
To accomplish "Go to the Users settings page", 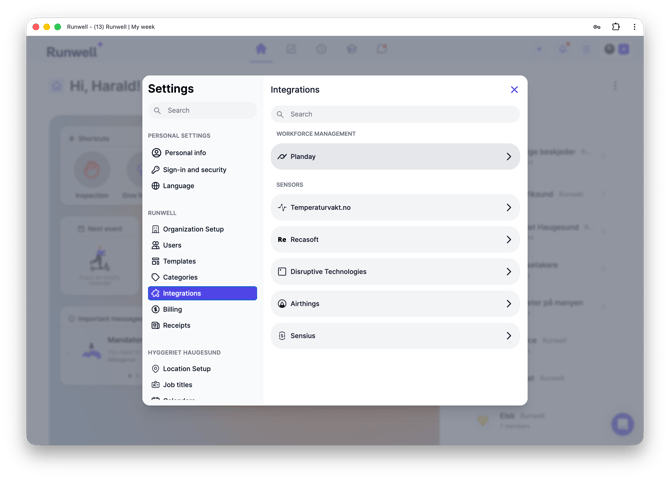I will pyautogui.click(x=202, y=245).
